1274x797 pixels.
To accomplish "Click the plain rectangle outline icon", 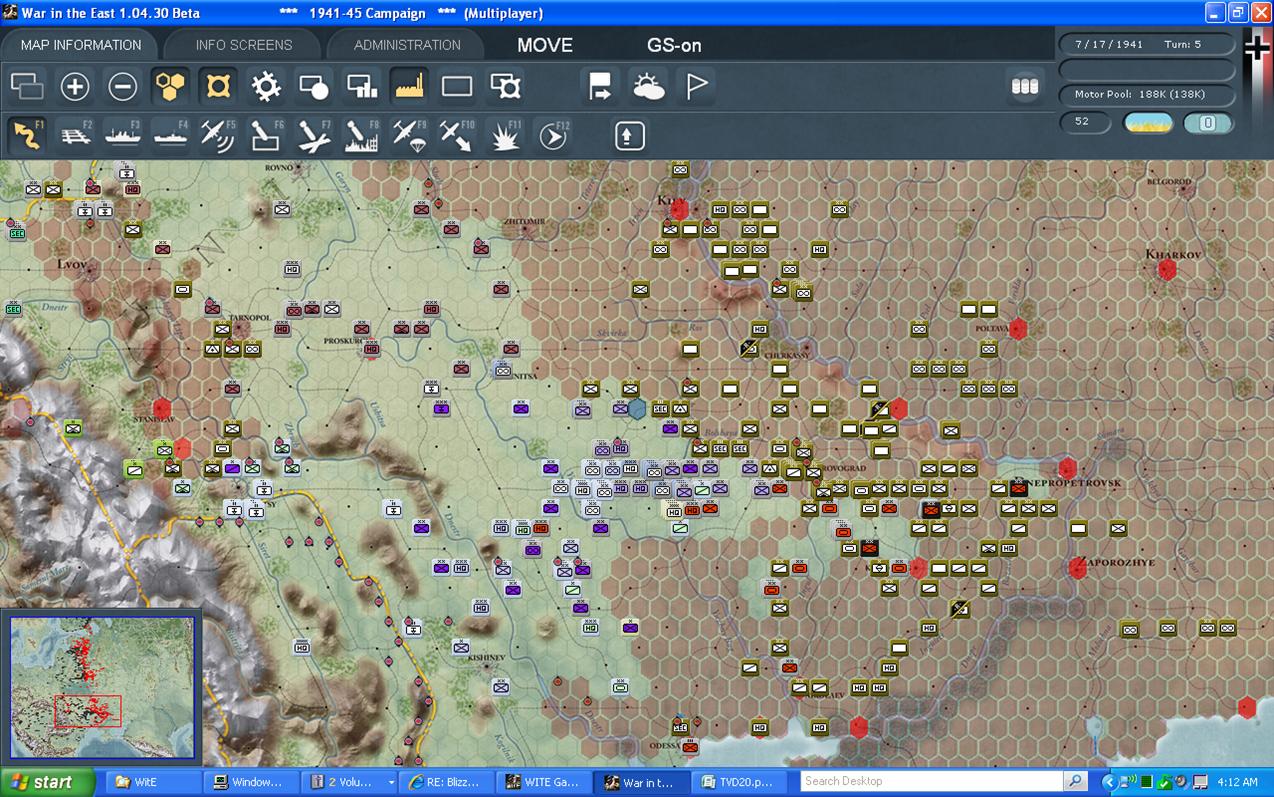I will (457, 86).
